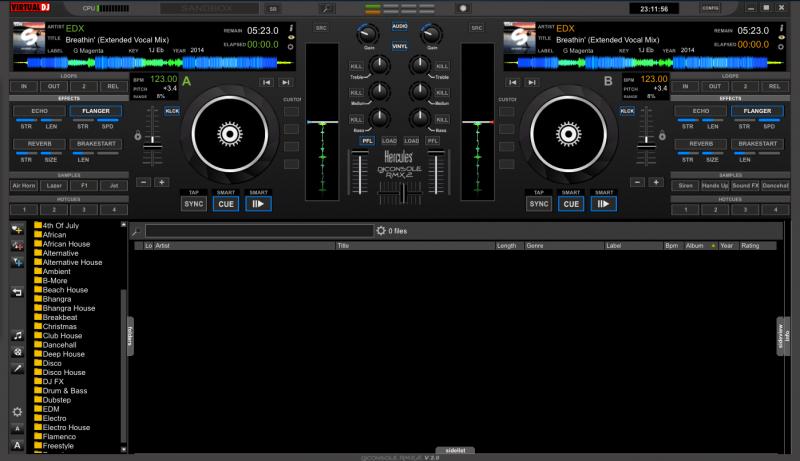This screenshot has width=800, height=461.
Task: Toggle right channel PFL headphone cue
Action: pos(433,141)
